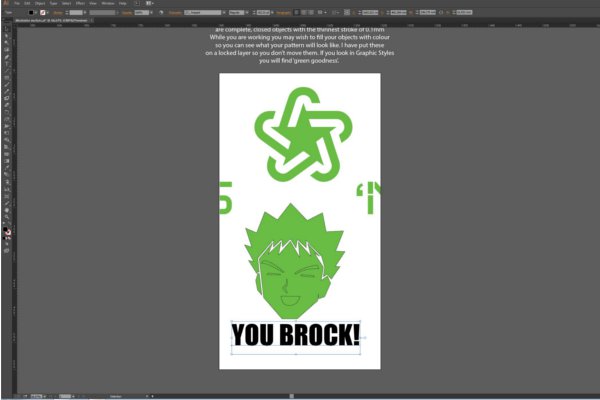Select the Hand tool in the toolbar
Screen dimensions: 600x400
[7, 210]
